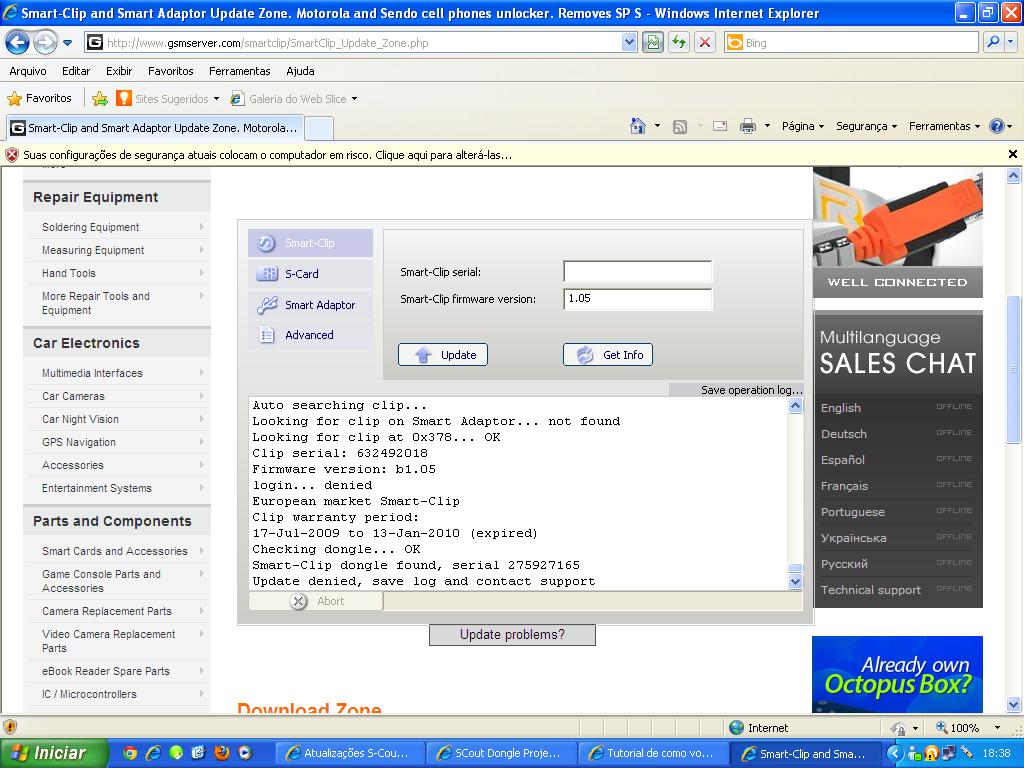Refresh the page using the green arrows icon
Screen dimensions: 1024x768
pyautogui.click(x=679, y=43)
